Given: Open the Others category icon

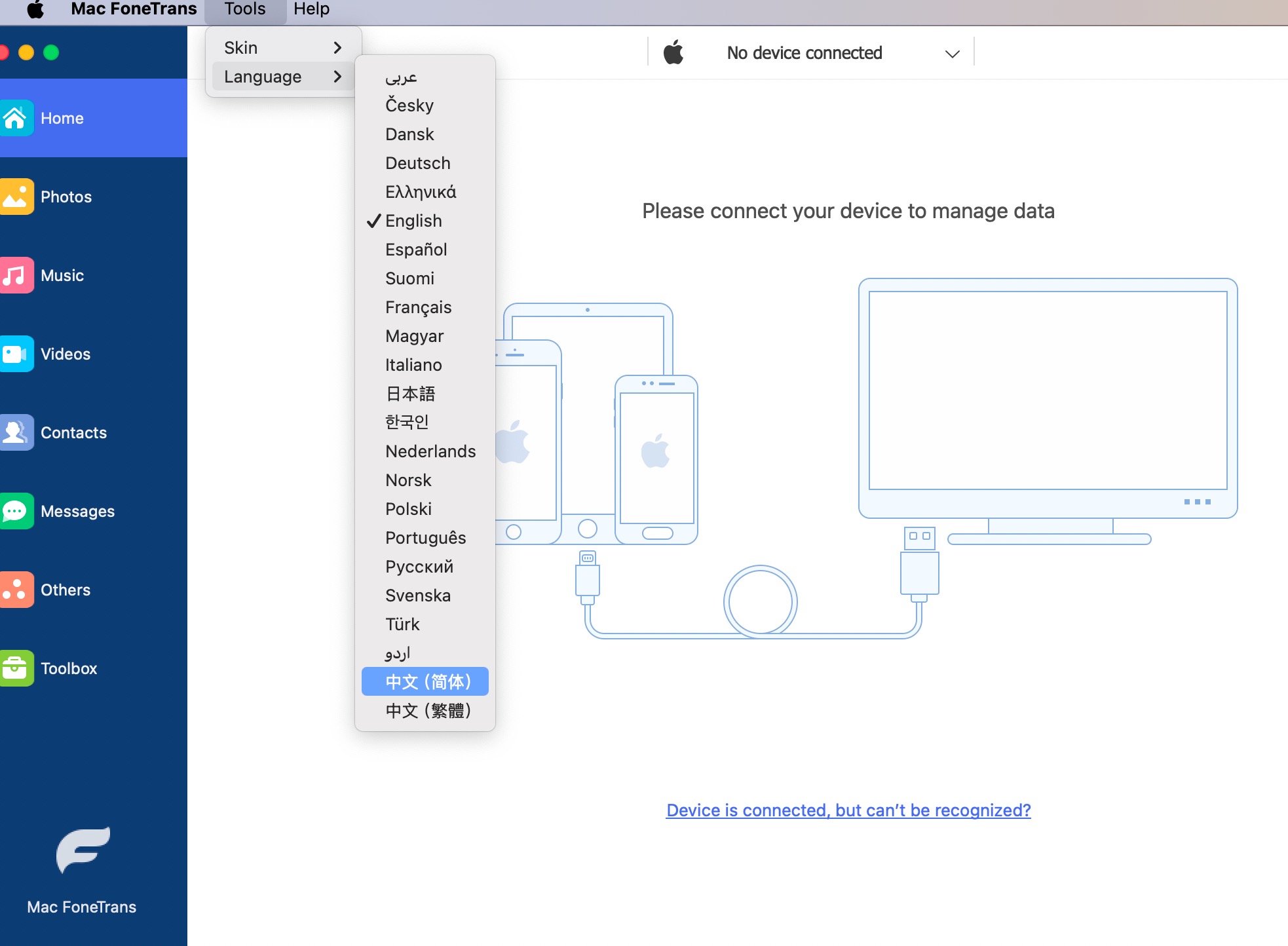Looking at the screenshot, I should point(16,590).
